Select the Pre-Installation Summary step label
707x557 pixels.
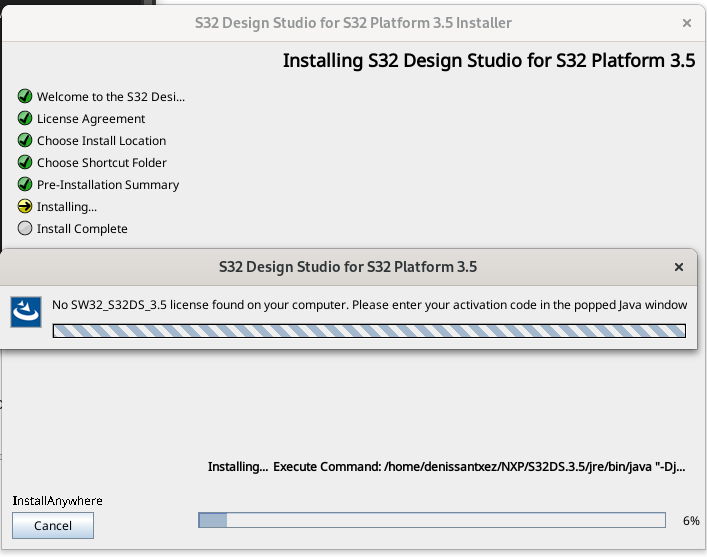108,185
